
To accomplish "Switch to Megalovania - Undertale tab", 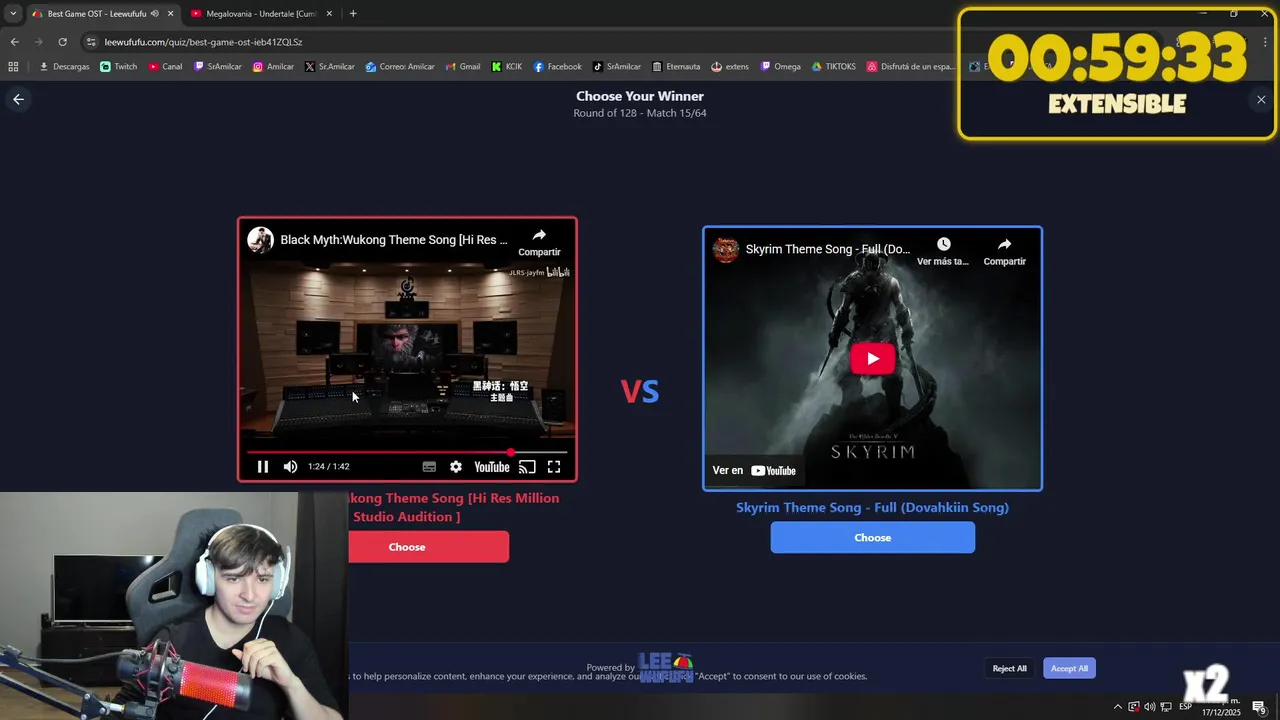I will (x=260, y=14).
